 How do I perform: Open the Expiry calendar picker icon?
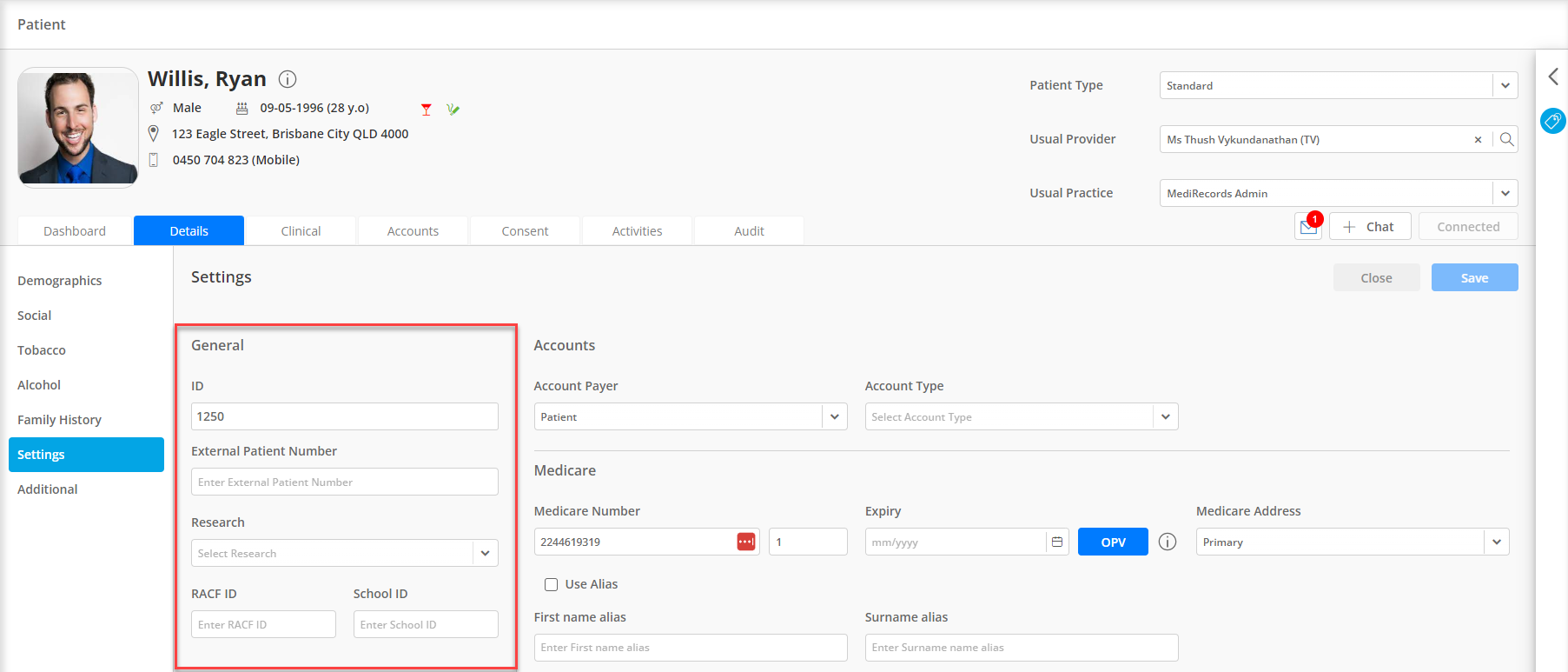[x=1057, y=542]
